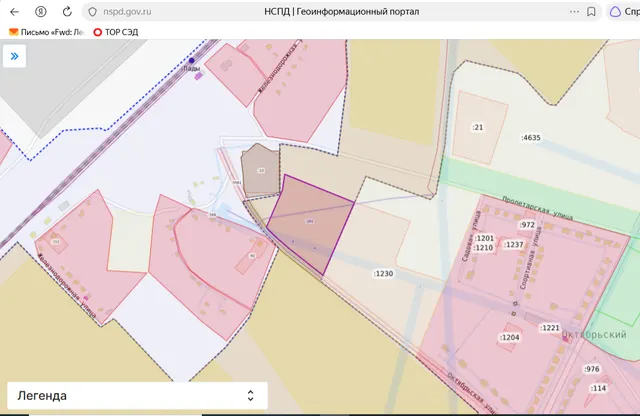Expand the Легенда panel

pyautogui.click(x=250, y=395)
